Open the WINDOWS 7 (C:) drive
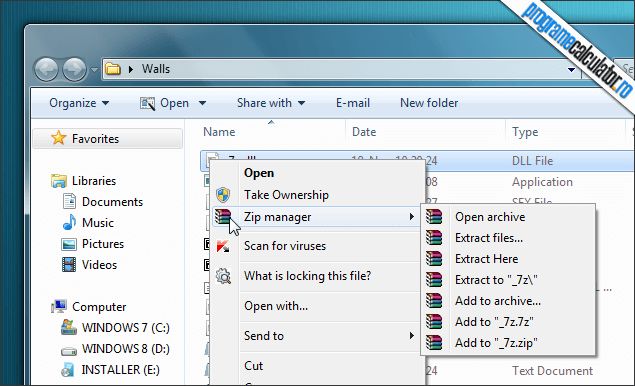The image size is (635, 386). coord(126,328)
